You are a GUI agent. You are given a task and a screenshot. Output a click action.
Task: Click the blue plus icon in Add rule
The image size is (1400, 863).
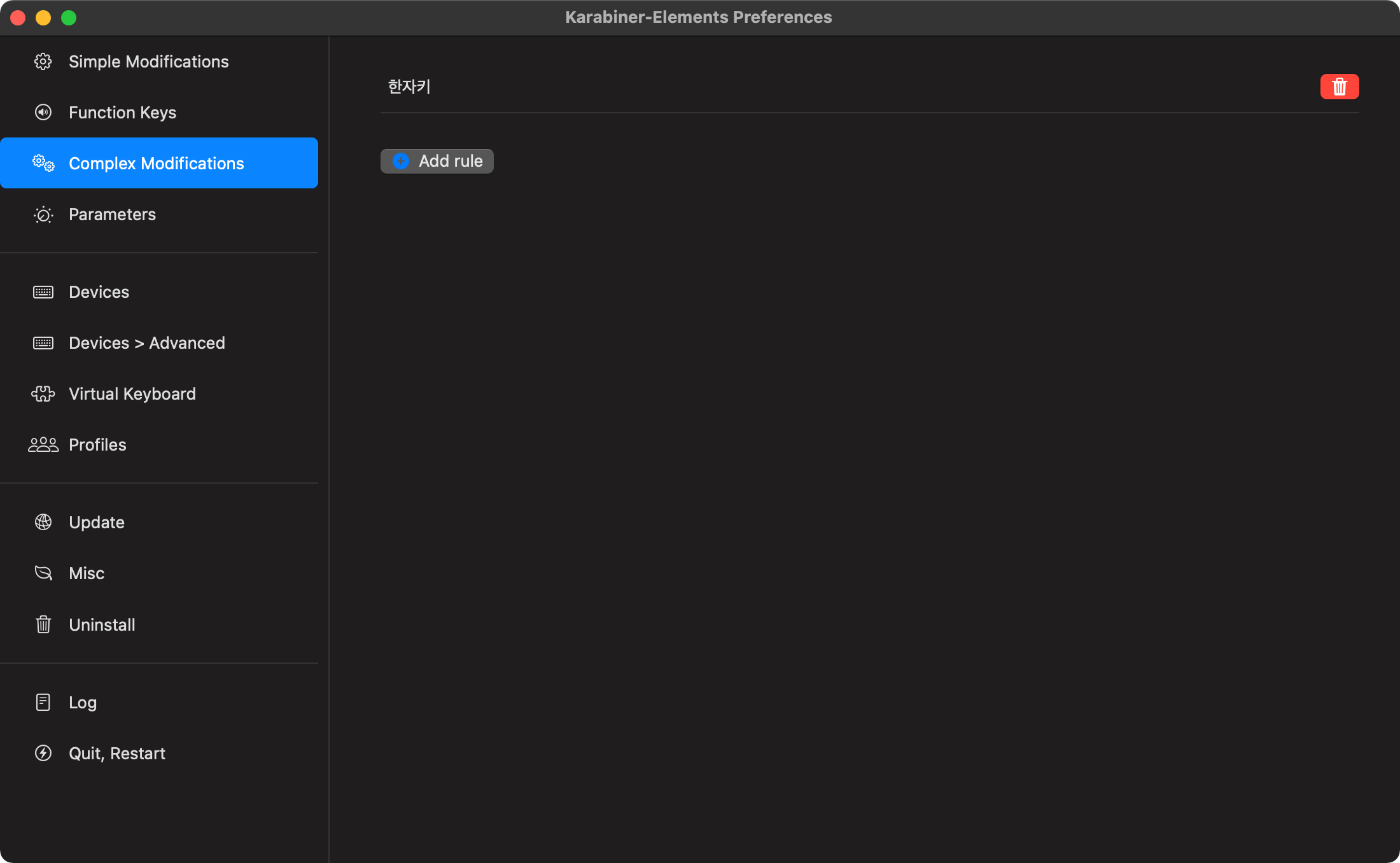click(x=401, y=161)
